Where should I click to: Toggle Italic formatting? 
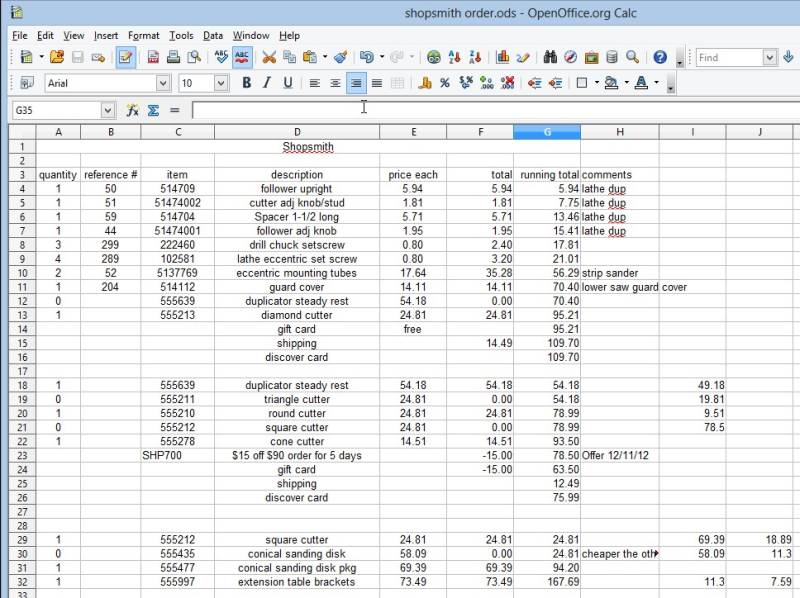(267, 83)
